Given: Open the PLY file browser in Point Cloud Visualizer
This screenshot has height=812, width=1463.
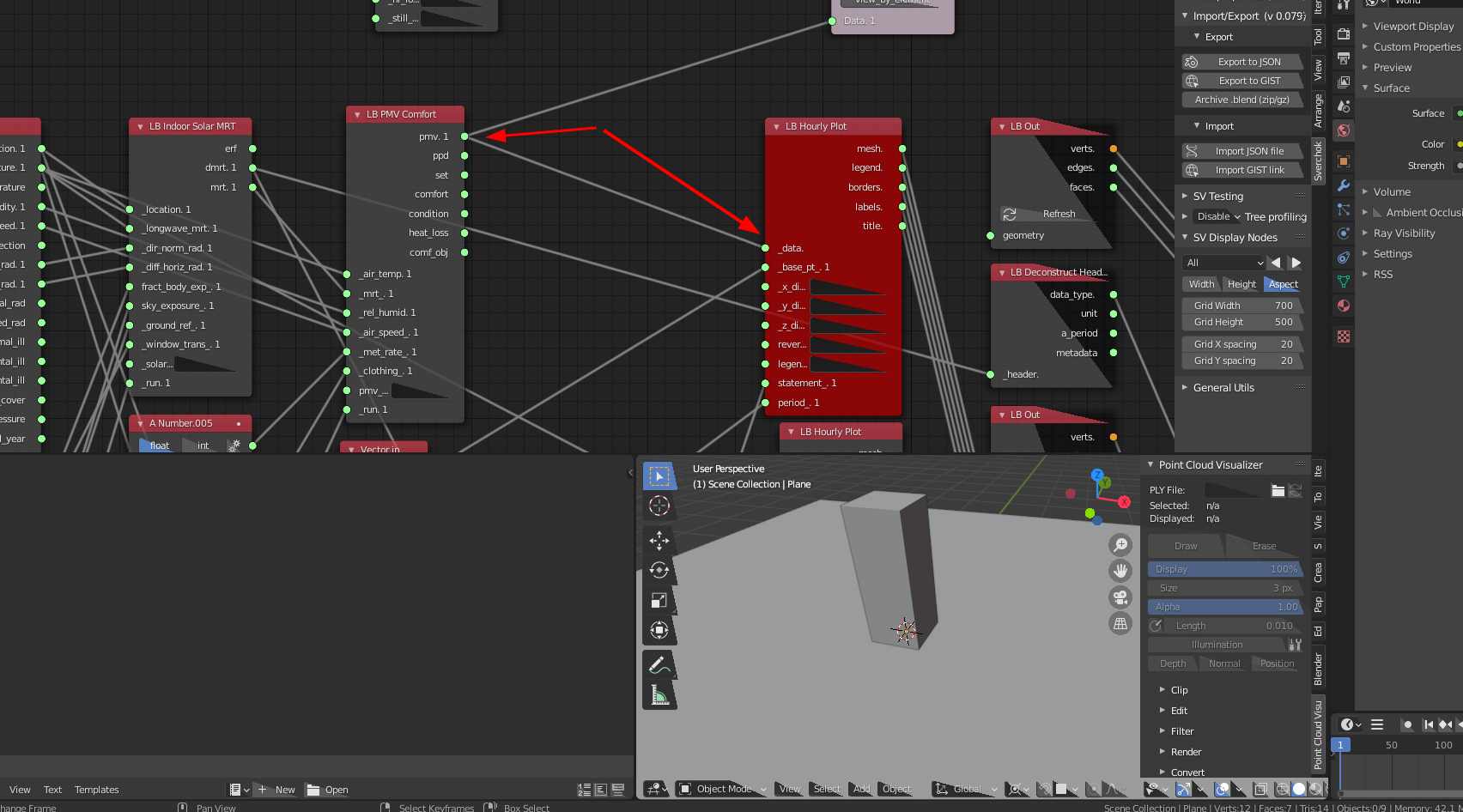Looking at the screenshot, I should pyautogui.click(x=1278, y=490).
